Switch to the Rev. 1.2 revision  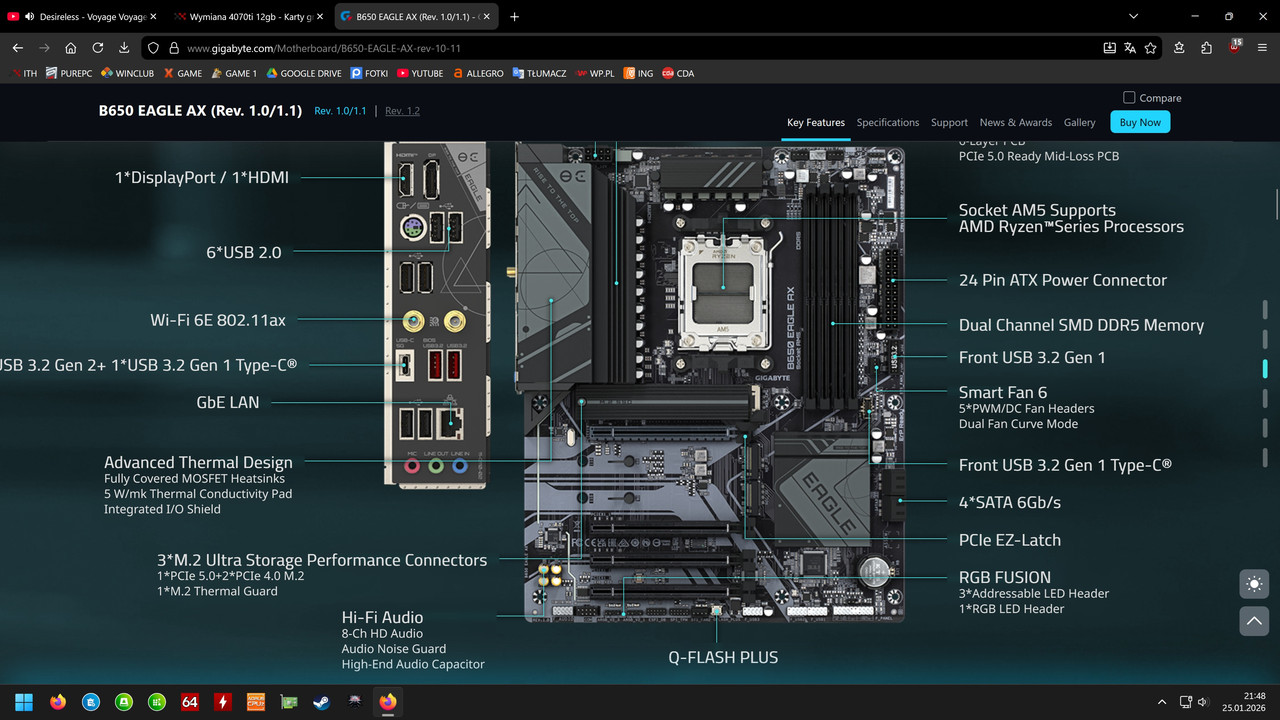tap(402, 111)
